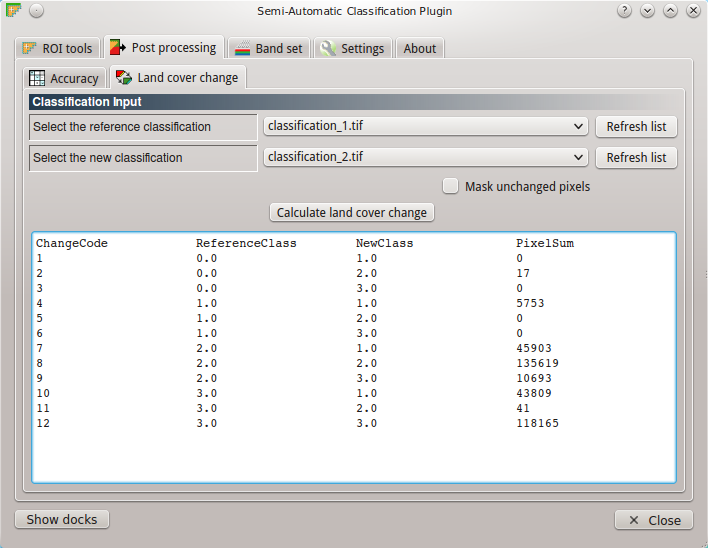Screen dimensions: 708x548
Task: Minimize the window with the down chevron
Action: pyautogui.click(x=647, y=10)
